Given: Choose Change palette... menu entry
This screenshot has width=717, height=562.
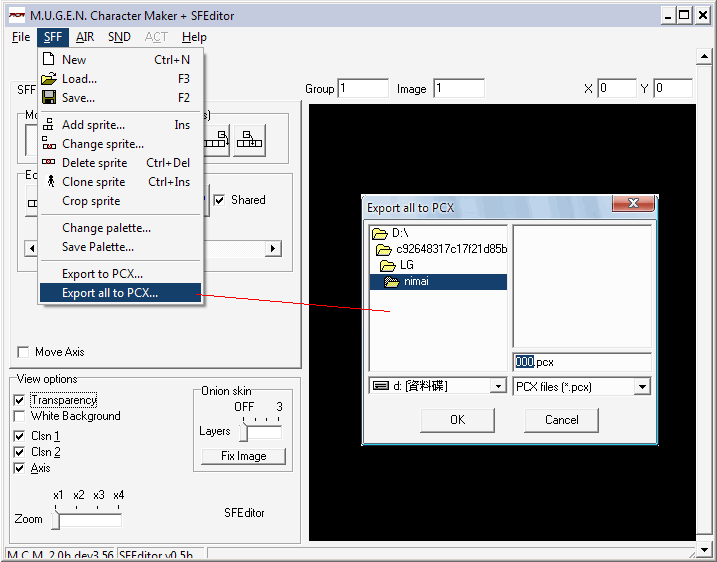Looking at the screenshot, I should coord(120,228).
